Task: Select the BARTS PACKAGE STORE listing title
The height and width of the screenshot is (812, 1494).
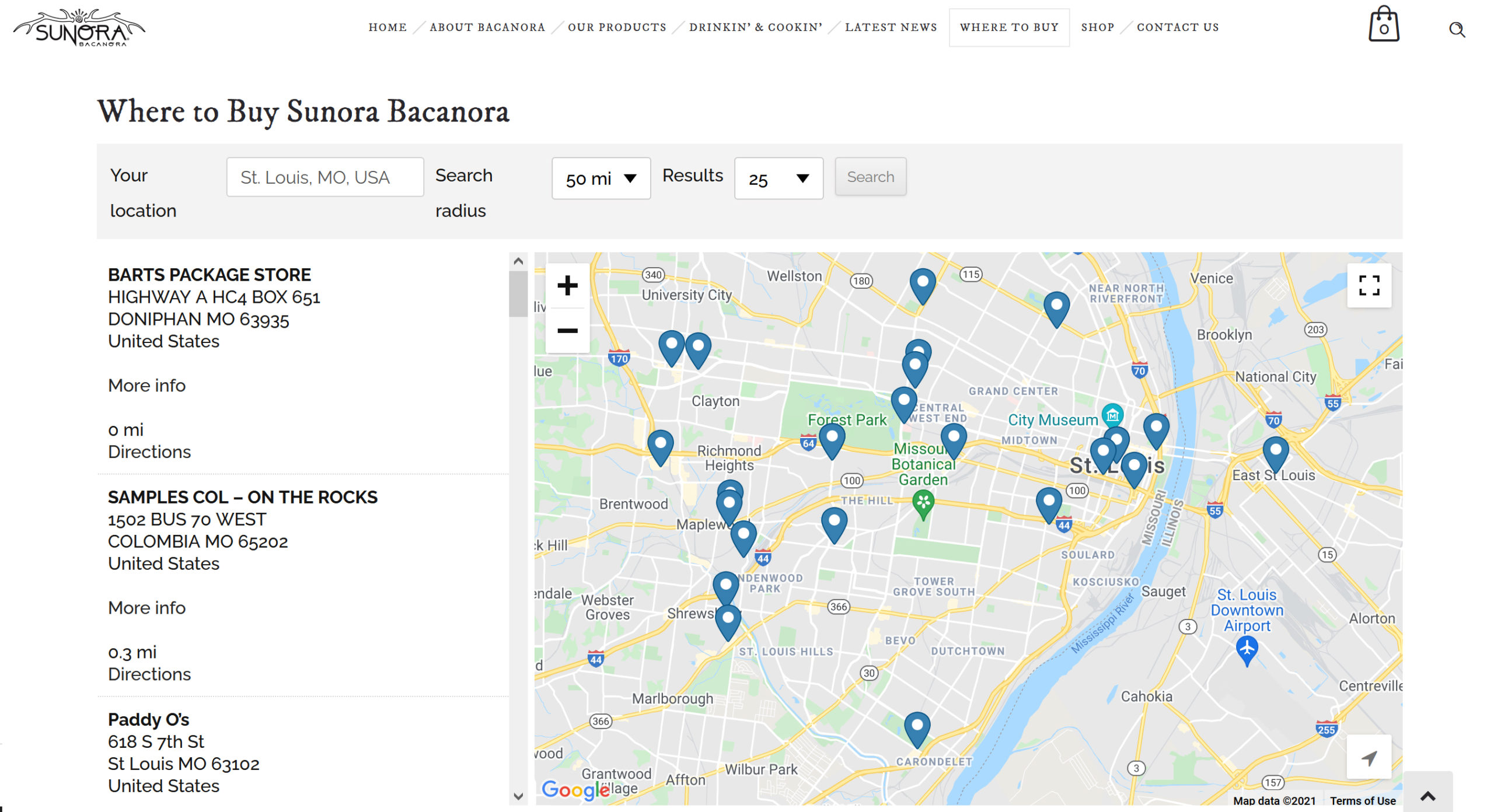Action: point(210,275)
